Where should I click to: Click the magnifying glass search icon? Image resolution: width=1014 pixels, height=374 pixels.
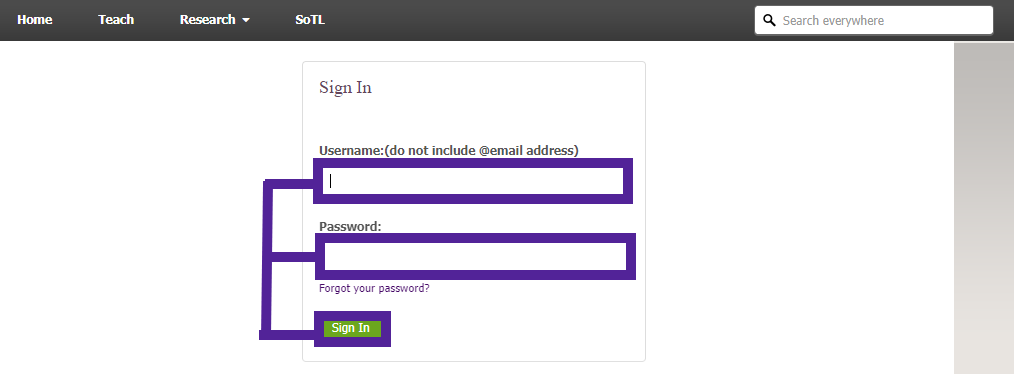click(x=769, y=20)
